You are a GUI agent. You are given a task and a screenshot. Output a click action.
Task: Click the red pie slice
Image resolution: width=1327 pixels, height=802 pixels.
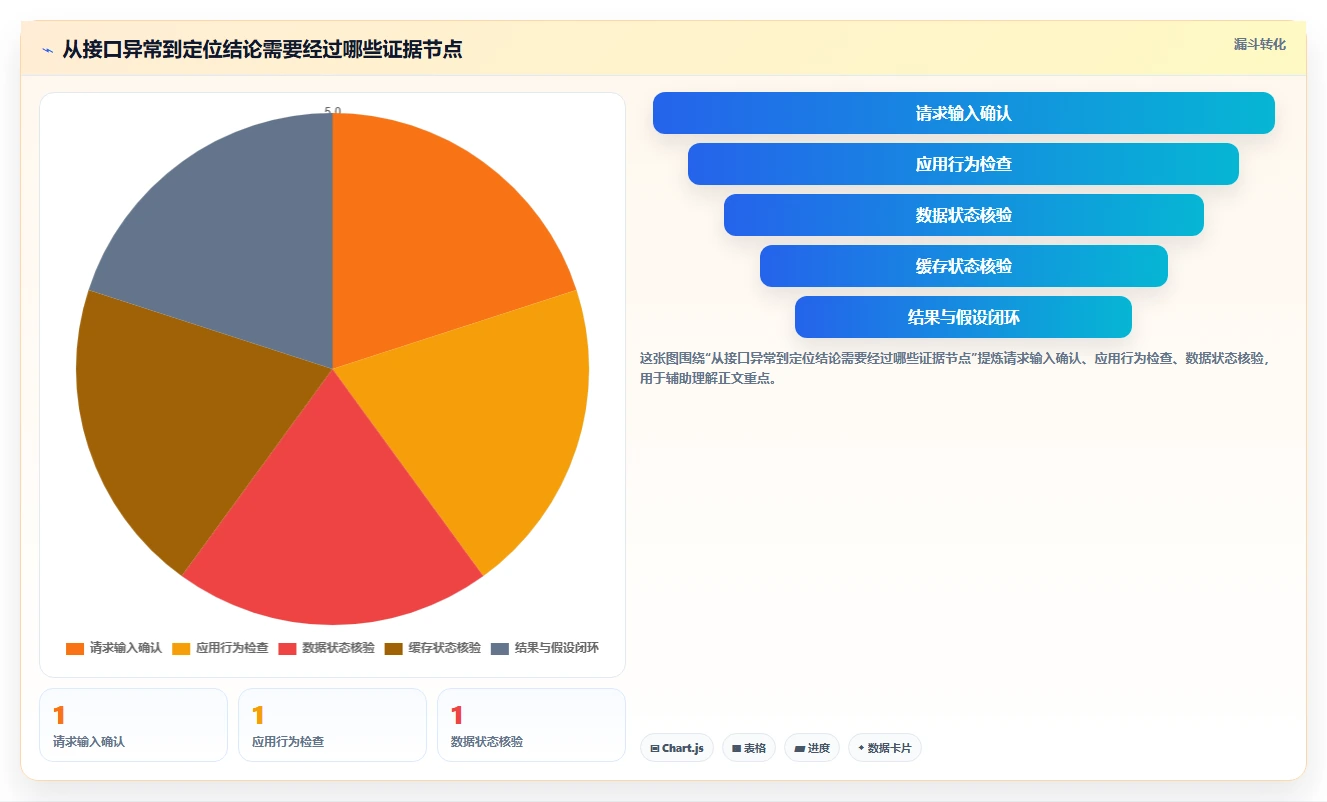coord(332,520)
